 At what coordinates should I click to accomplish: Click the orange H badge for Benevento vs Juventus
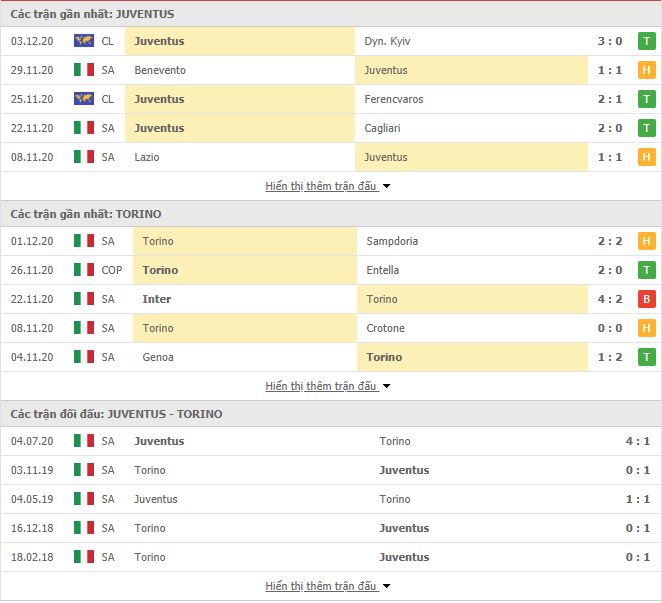click(646, 70)
